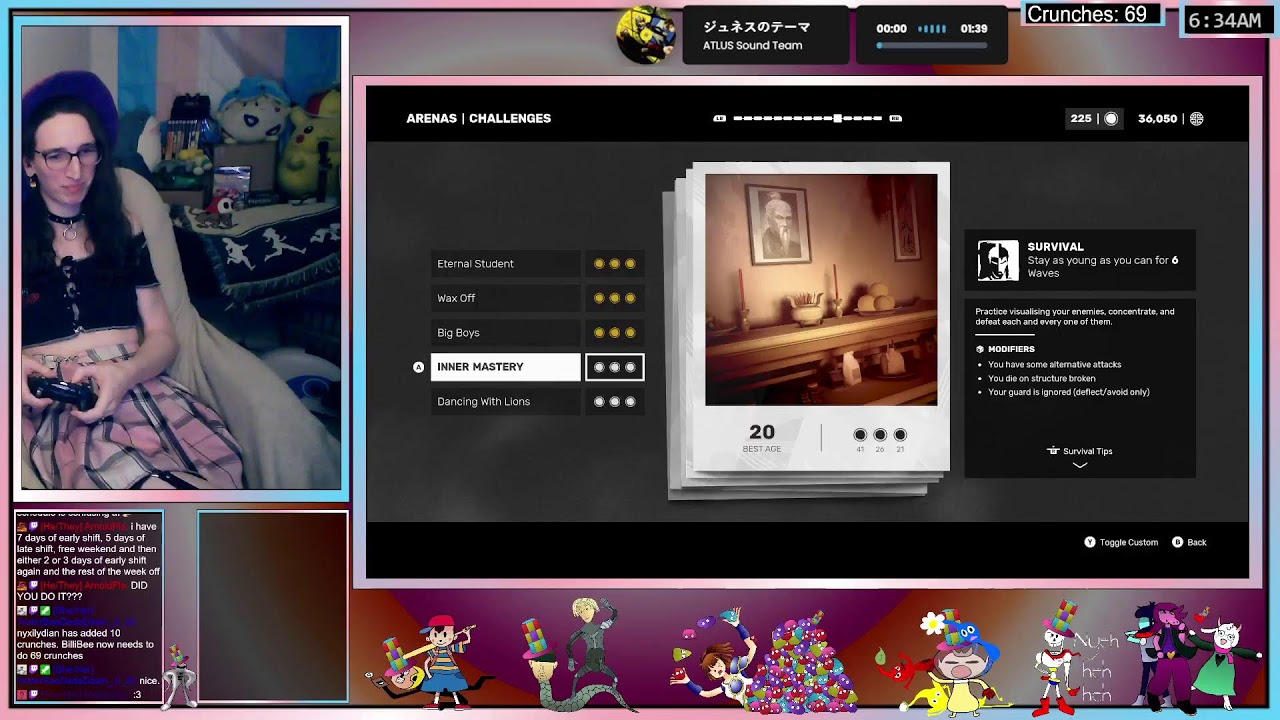
Task: Click the 'You have some alternative attacks' modifier
Action: pos(1054,365)
